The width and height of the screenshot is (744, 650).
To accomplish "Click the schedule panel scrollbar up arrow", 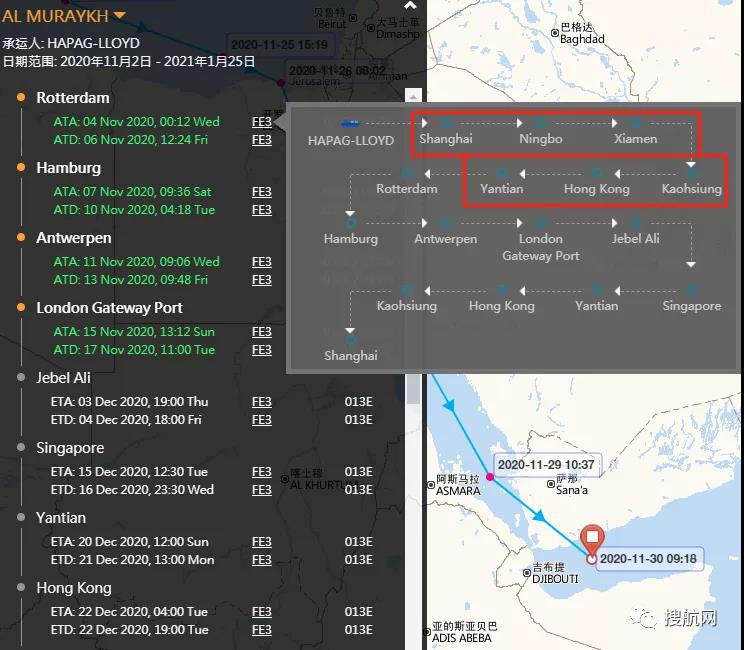I will click(x=413, y=97).
